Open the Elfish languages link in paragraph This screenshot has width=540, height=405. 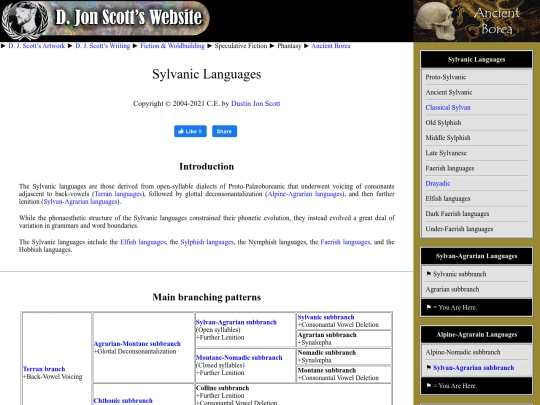[x=143, y=242]
